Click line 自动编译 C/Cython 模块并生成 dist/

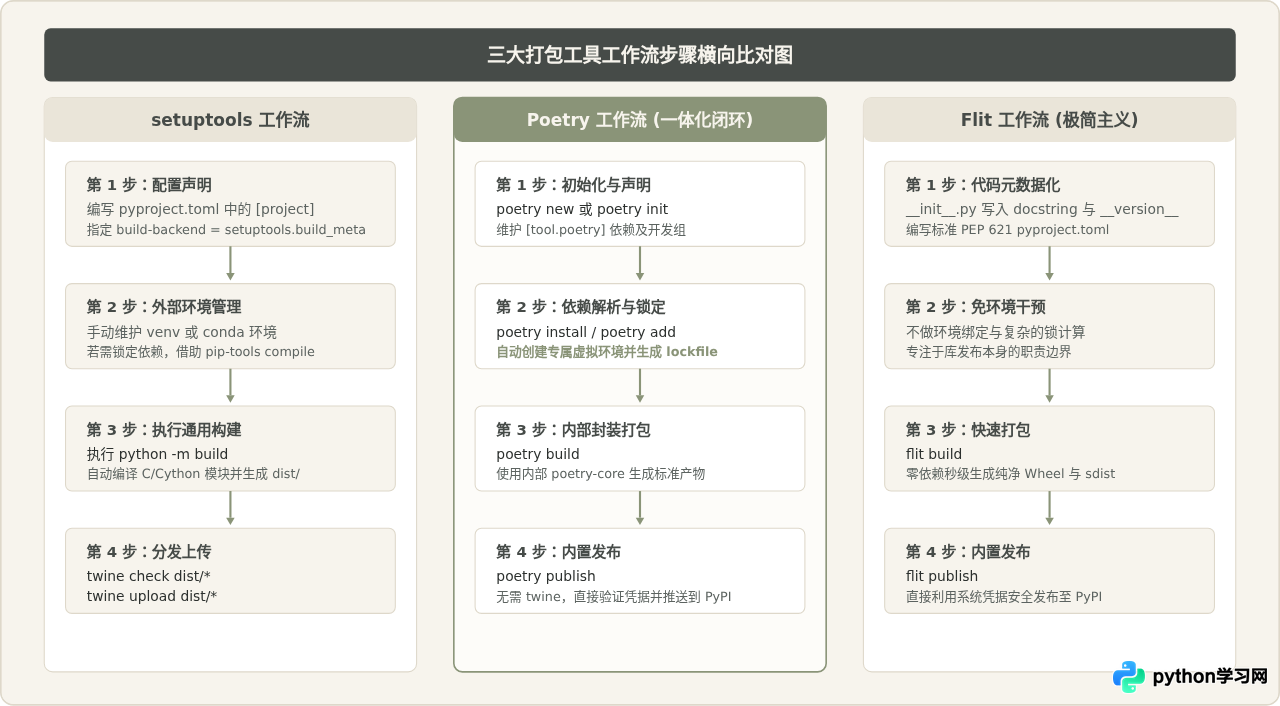pos(193,474)
